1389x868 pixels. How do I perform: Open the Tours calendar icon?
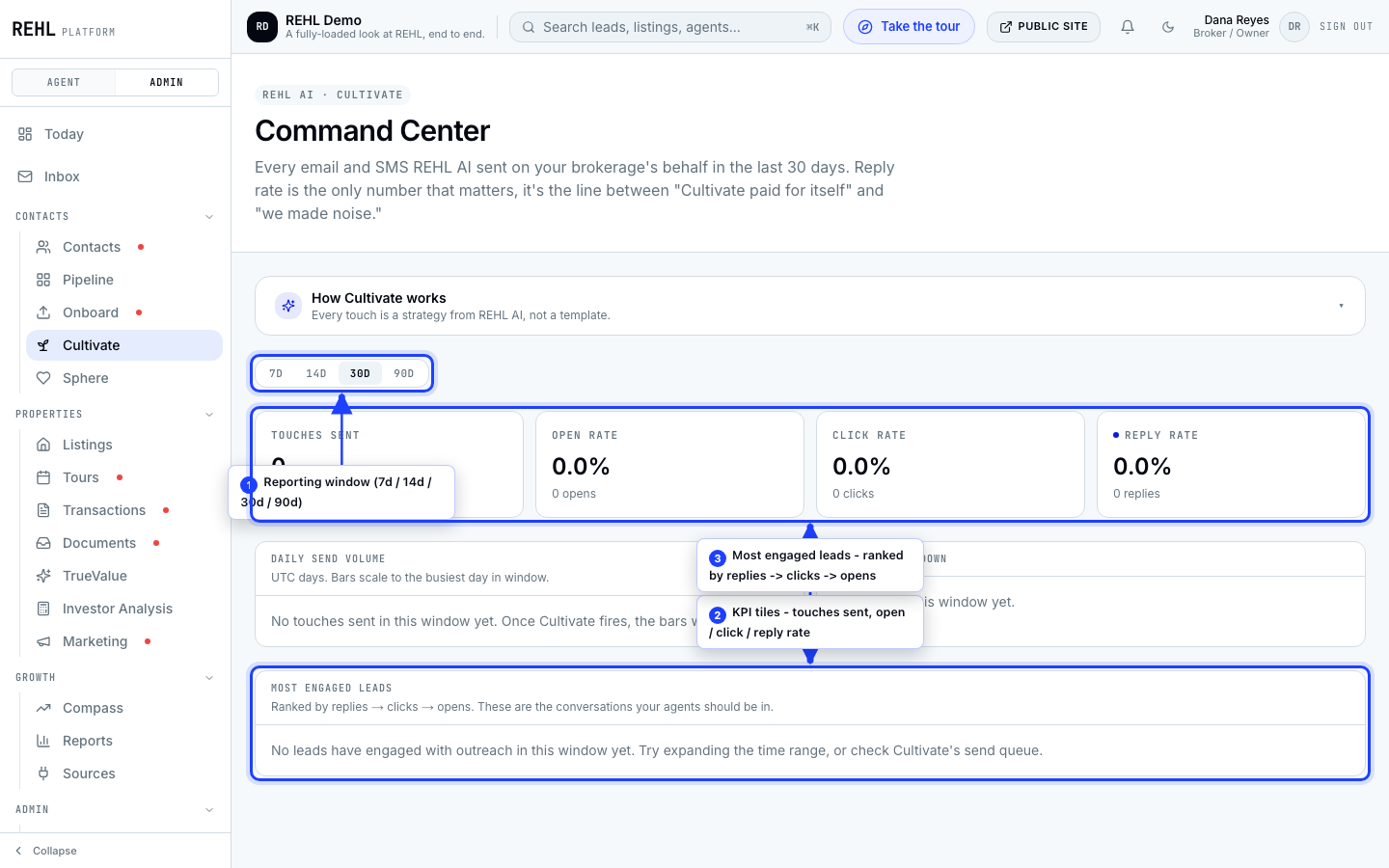click(43, 477)
